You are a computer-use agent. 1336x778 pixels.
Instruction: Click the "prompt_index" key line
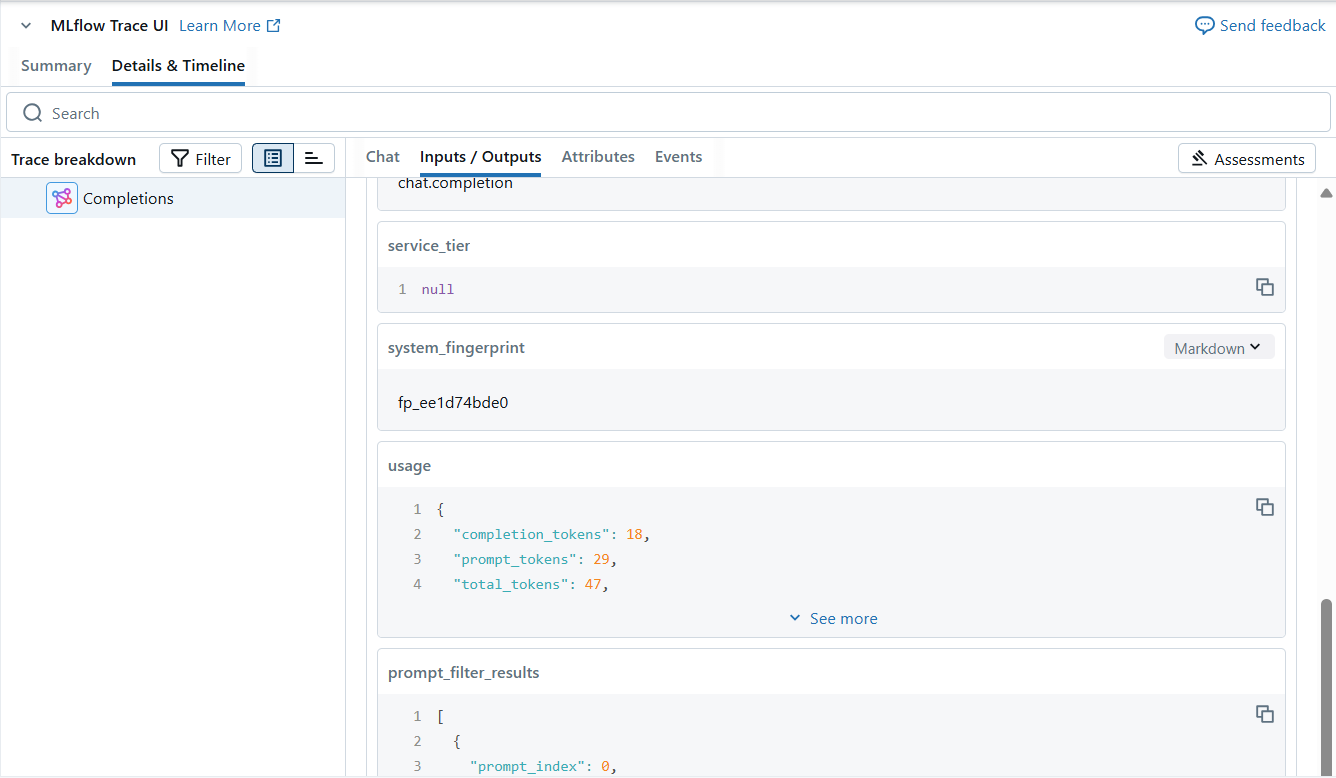[541, 766]
